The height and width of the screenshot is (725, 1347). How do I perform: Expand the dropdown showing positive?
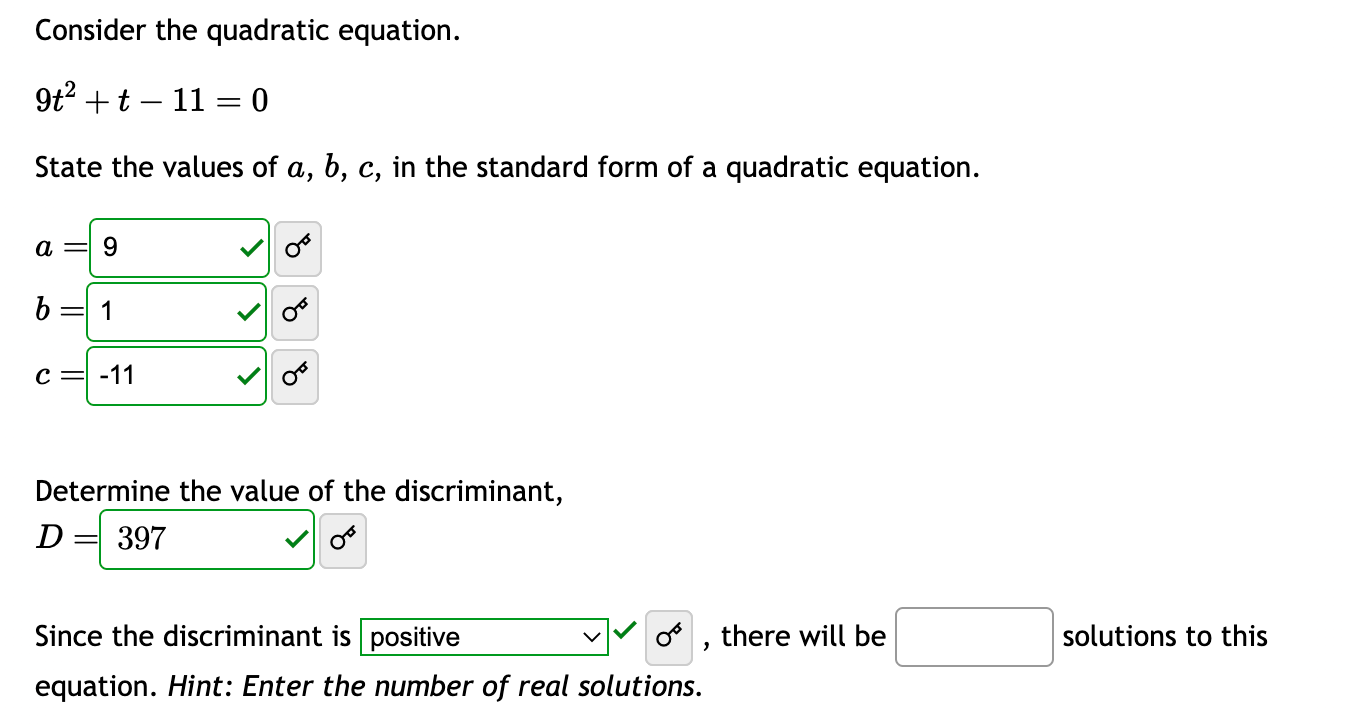tap(483, 637)
